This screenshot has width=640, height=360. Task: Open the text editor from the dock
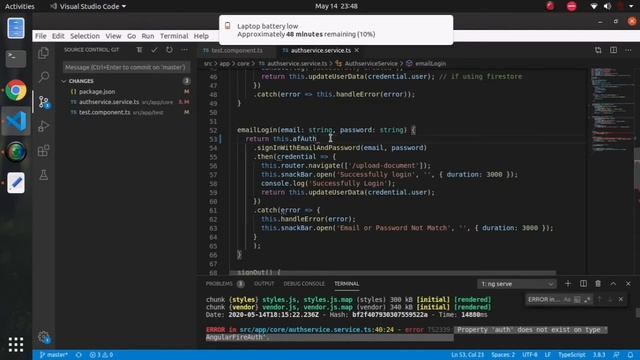[x=16, y=182]
